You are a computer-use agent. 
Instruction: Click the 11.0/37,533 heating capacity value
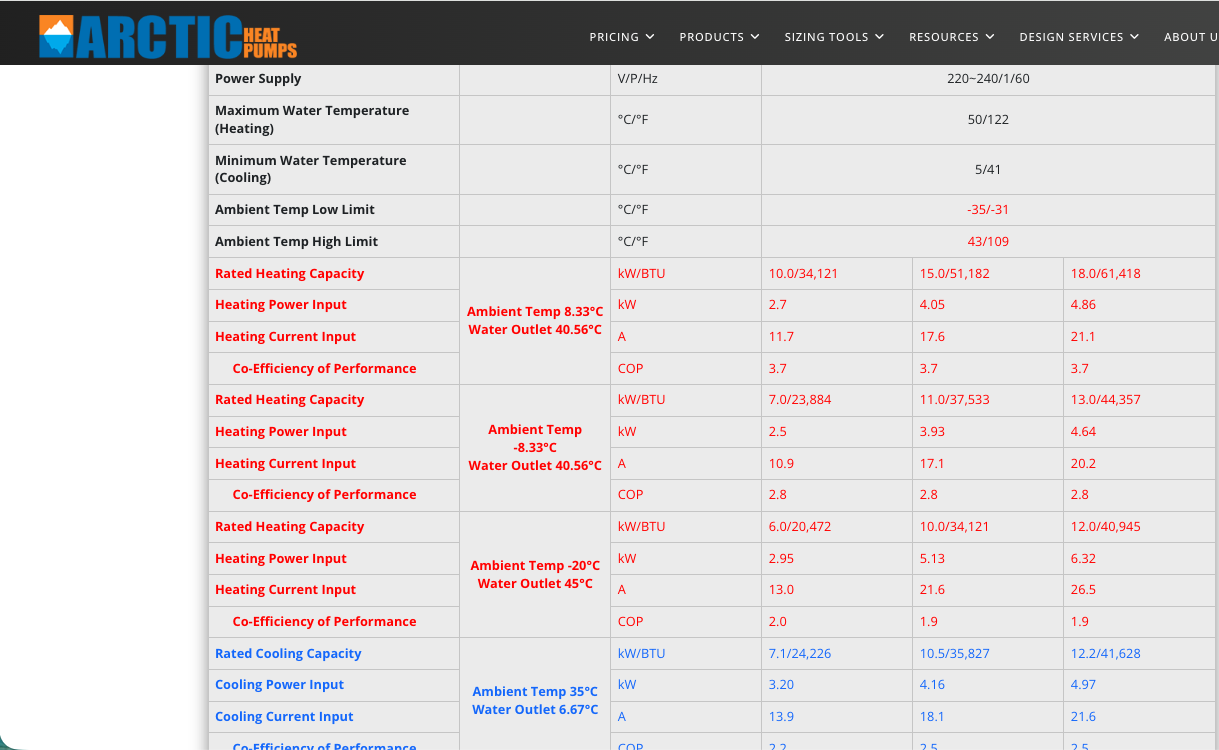coord(954,400)
